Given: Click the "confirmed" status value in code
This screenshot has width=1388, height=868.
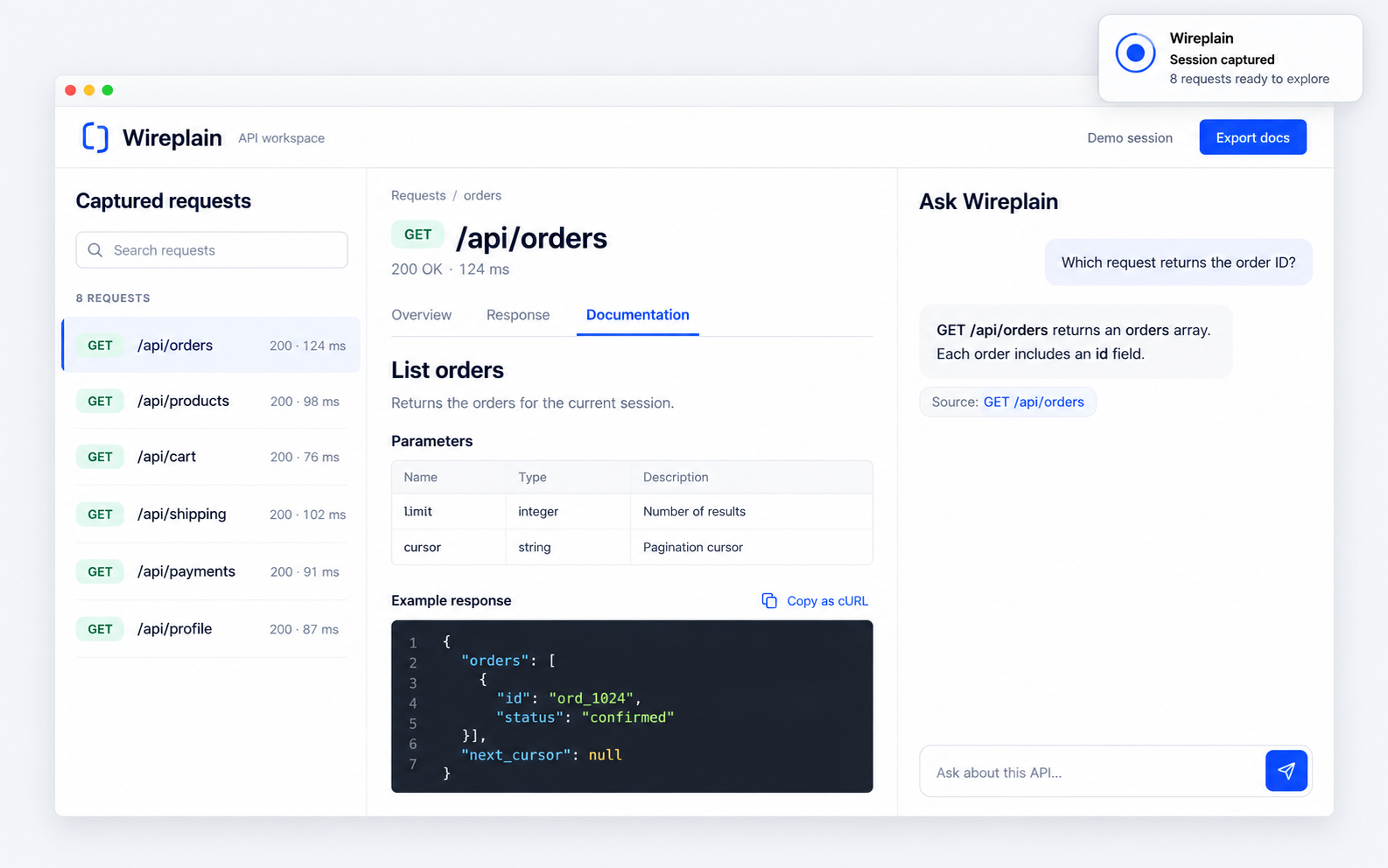Looking at the screenshot, I should click(x=627, y=717).
